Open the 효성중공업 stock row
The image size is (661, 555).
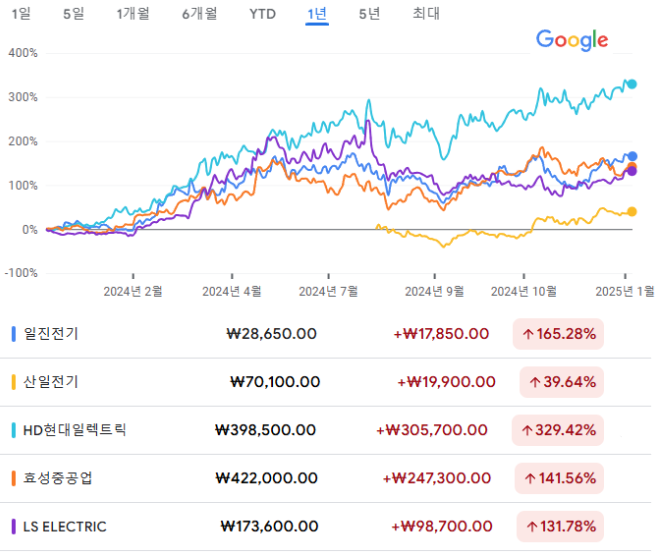pyautogui.click(x=325, y=478)
